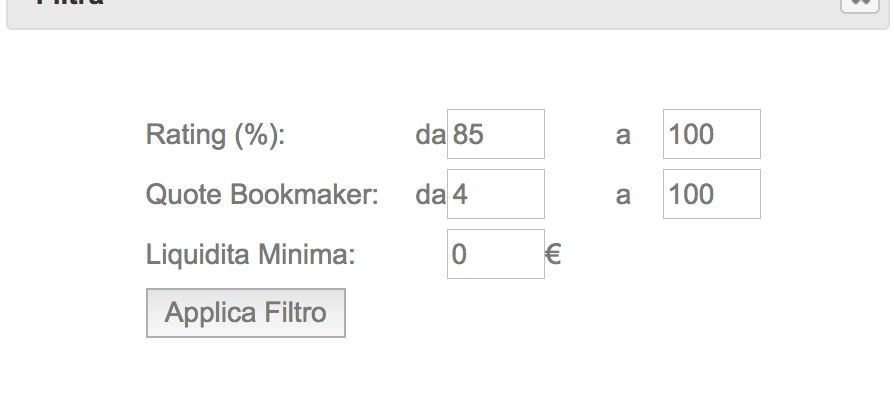Image resolution: width=894 pixels, height=400 pixels.
Task: Click the 'da' label in Quote Bookmaker row
Action: 430,194
